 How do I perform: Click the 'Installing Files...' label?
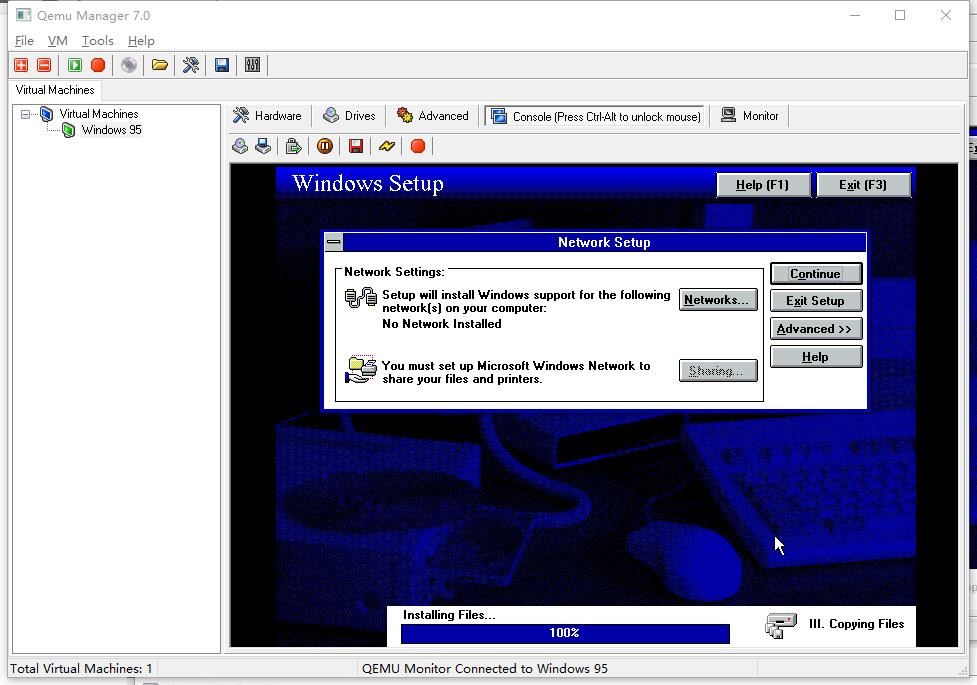[x=449, y=615]
